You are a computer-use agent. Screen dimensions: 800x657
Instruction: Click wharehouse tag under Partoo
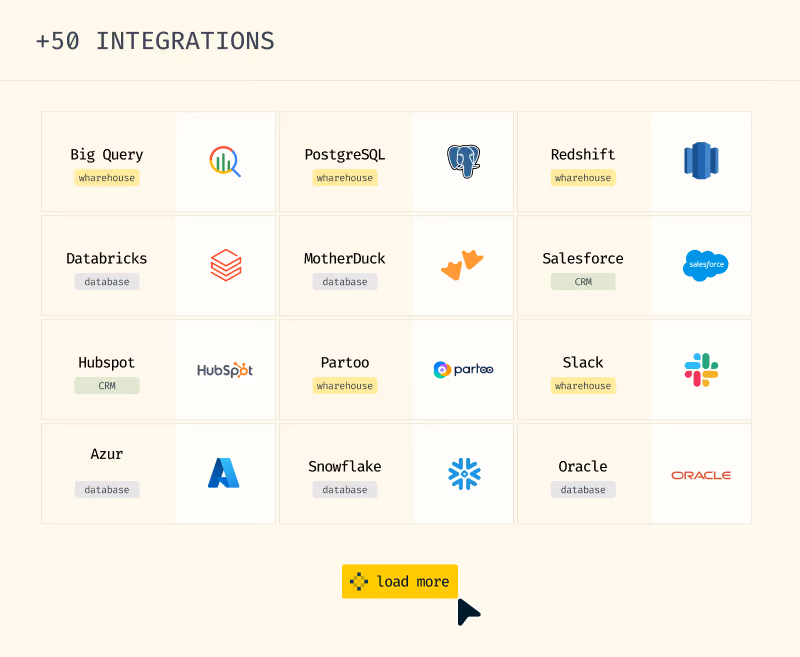tap(345, 386)
